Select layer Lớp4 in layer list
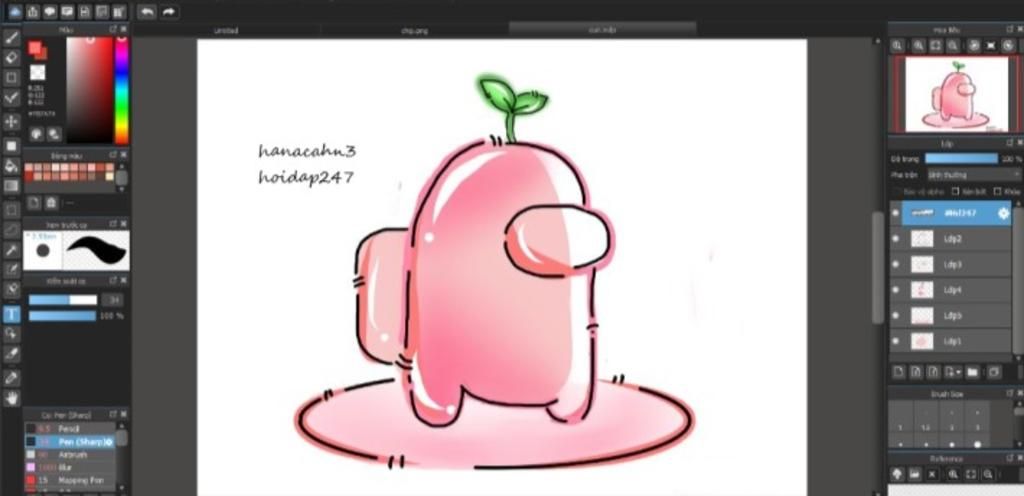Image resolution: width=1024 pixels, height=496 pixels. pos(956,290)
